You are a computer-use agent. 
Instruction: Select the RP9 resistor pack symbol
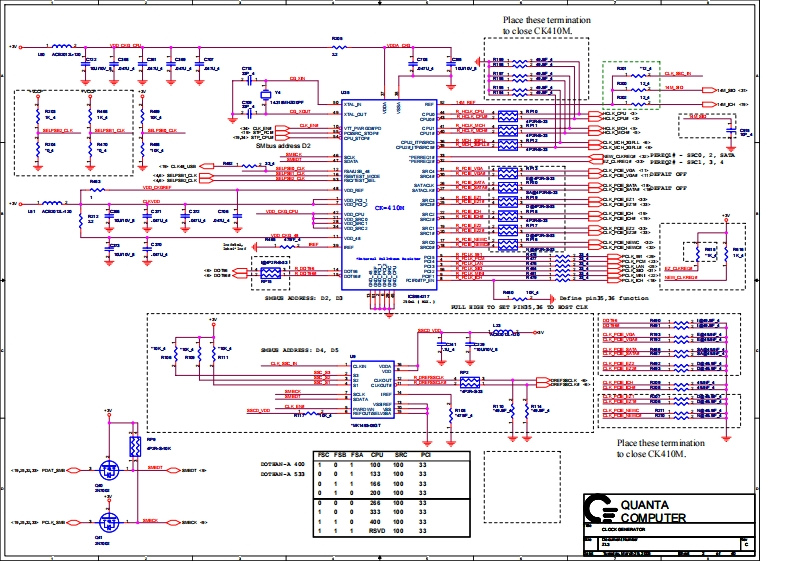(135, 445)
